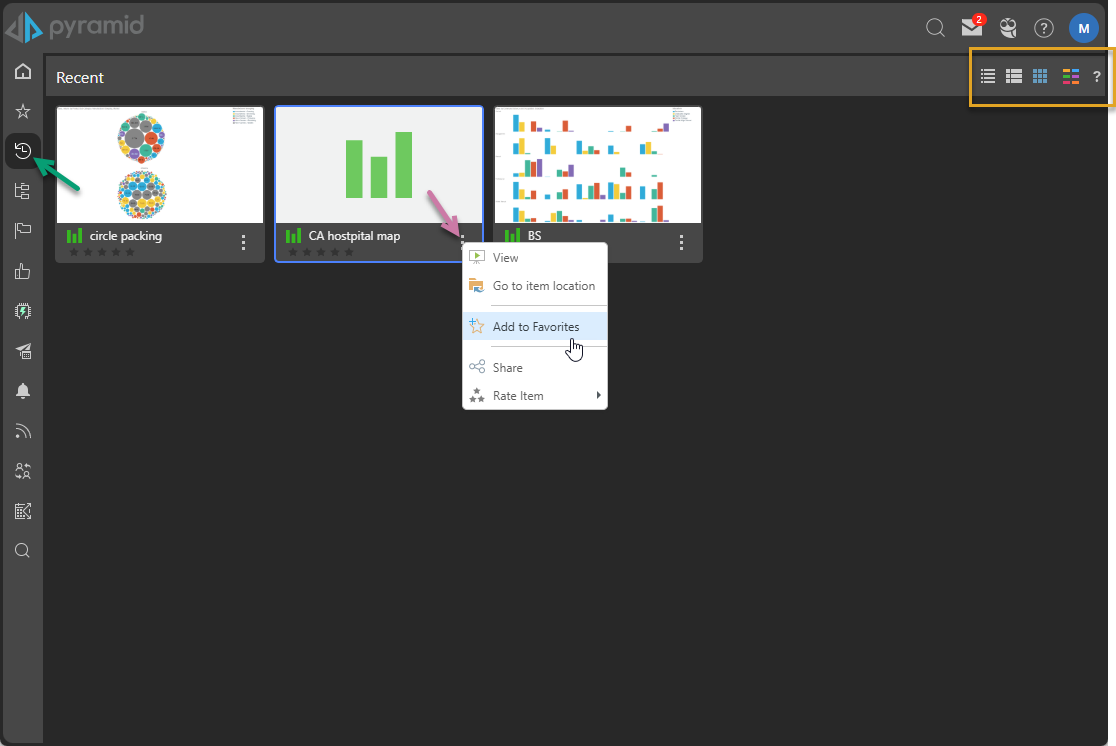Screen dimensions: 1116x746
Task: Choose Go to item location
Action: 543,286
